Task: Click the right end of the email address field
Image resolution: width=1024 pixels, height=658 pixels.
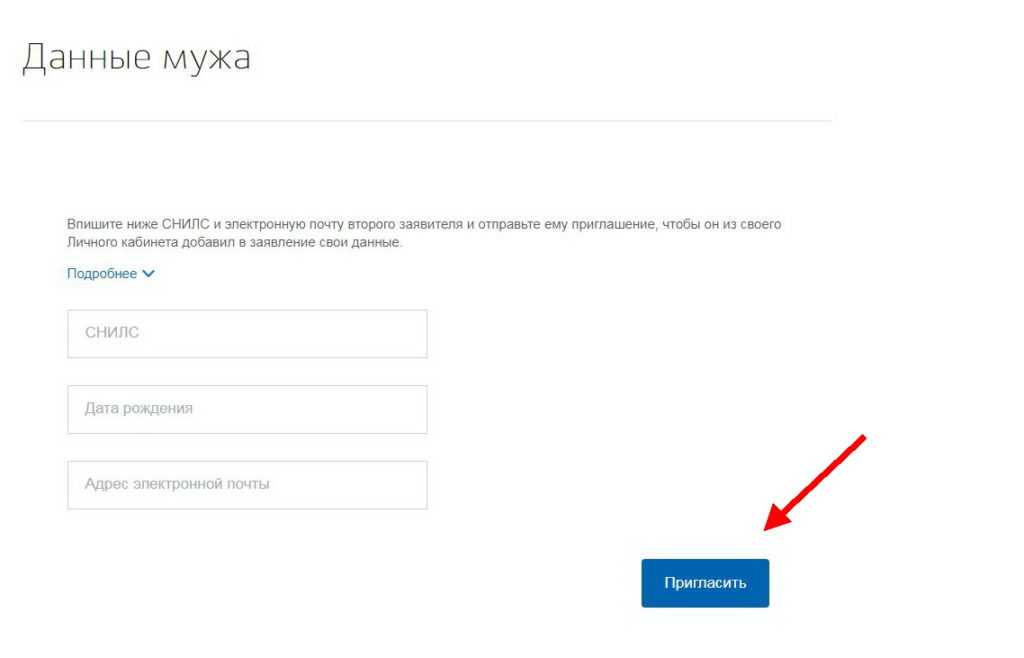Action: click(410, 485)
